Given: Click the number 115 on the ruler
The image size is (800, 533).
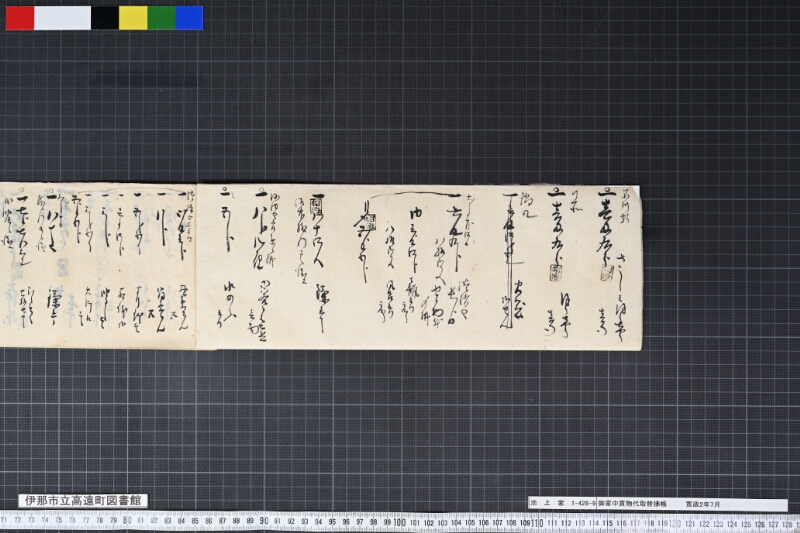Looking at the screenshot, I should (x=607, y=524).
